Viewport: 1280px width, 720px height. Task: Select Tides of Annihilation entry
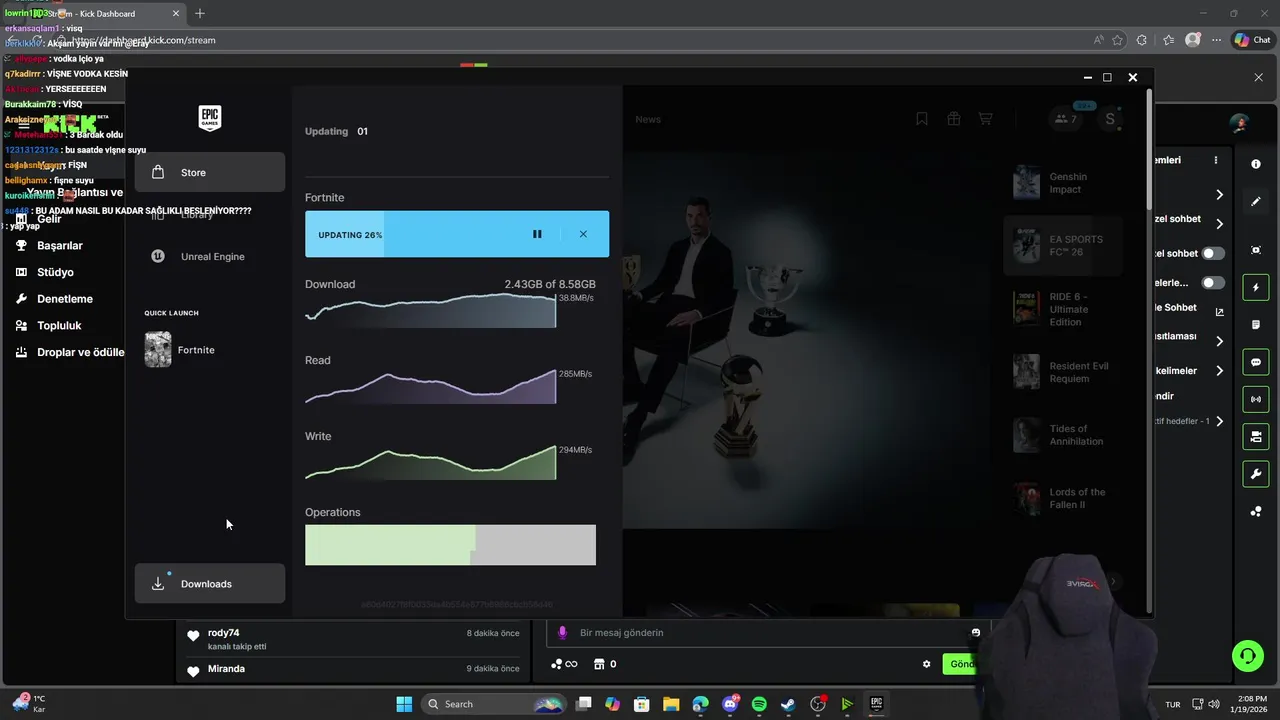tap(1062, 435)
